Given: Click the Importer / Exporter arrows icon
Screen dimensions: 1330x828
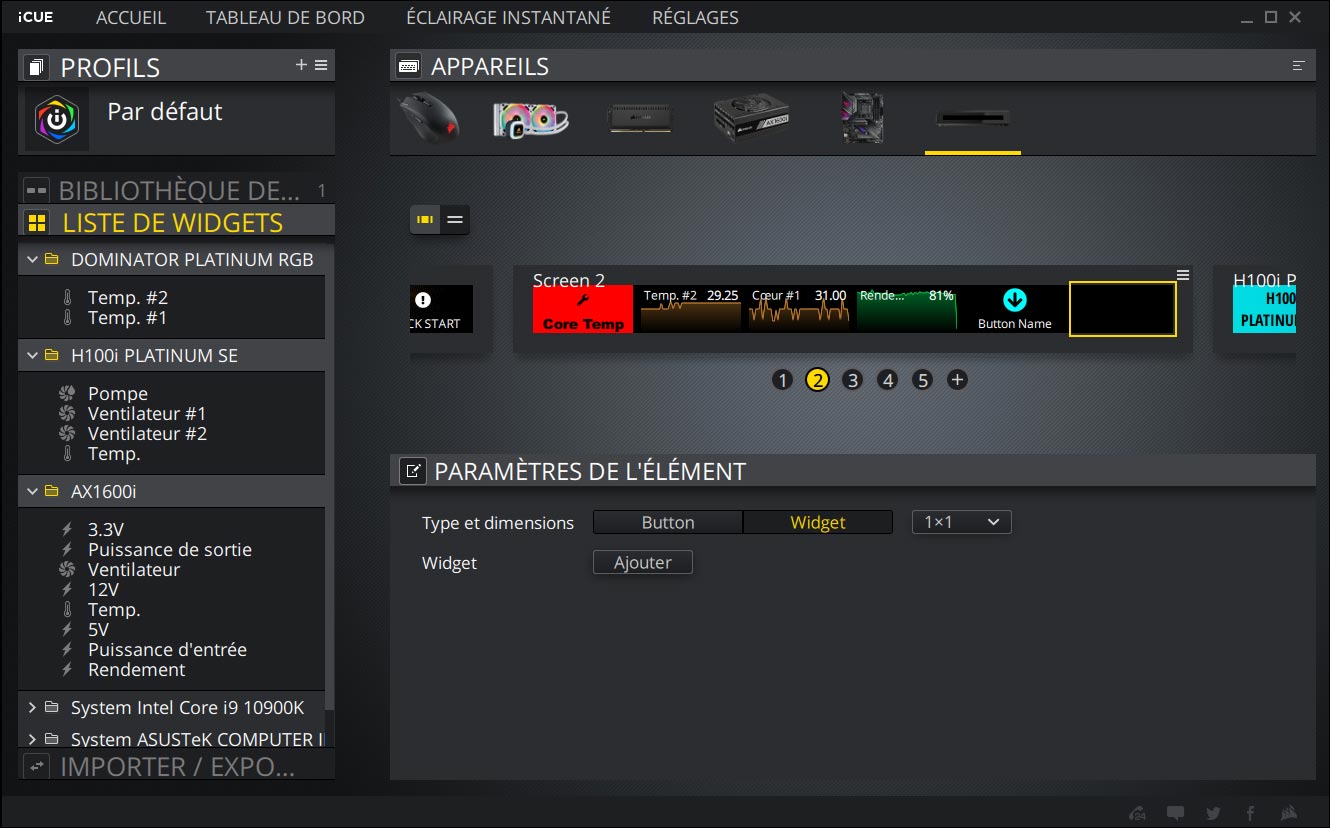Looking at the screenshot, I should (x=37, y=767).
